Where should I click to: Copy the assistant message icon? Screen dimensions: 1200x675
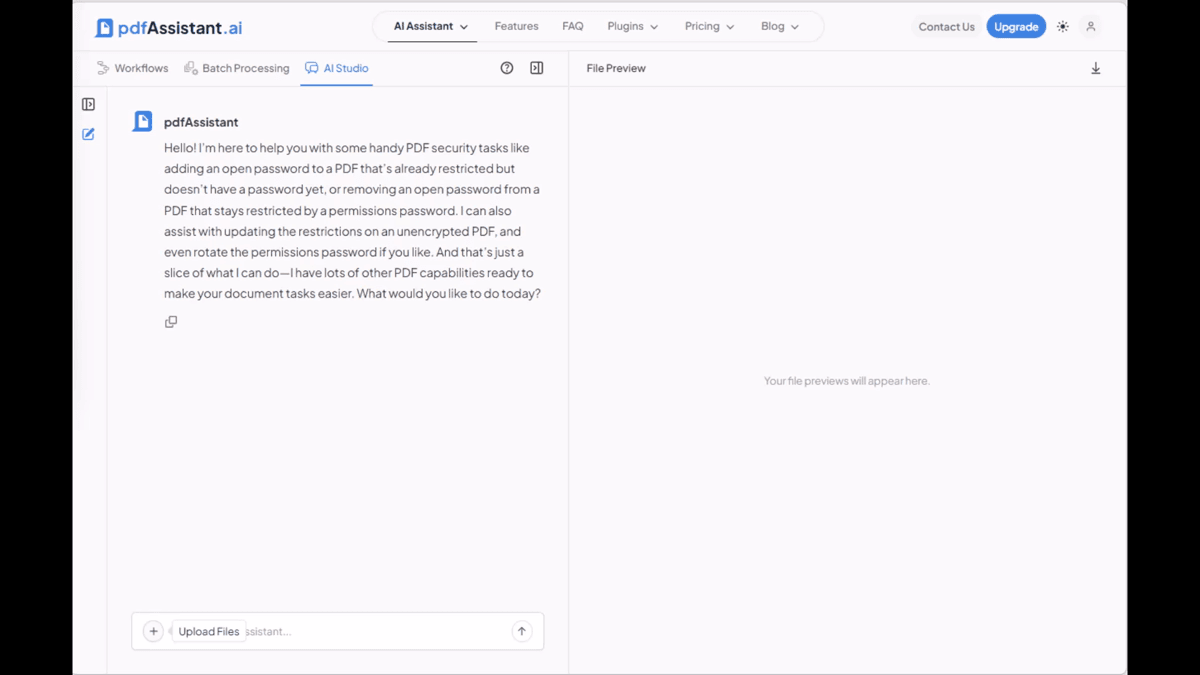coord(171,322)
